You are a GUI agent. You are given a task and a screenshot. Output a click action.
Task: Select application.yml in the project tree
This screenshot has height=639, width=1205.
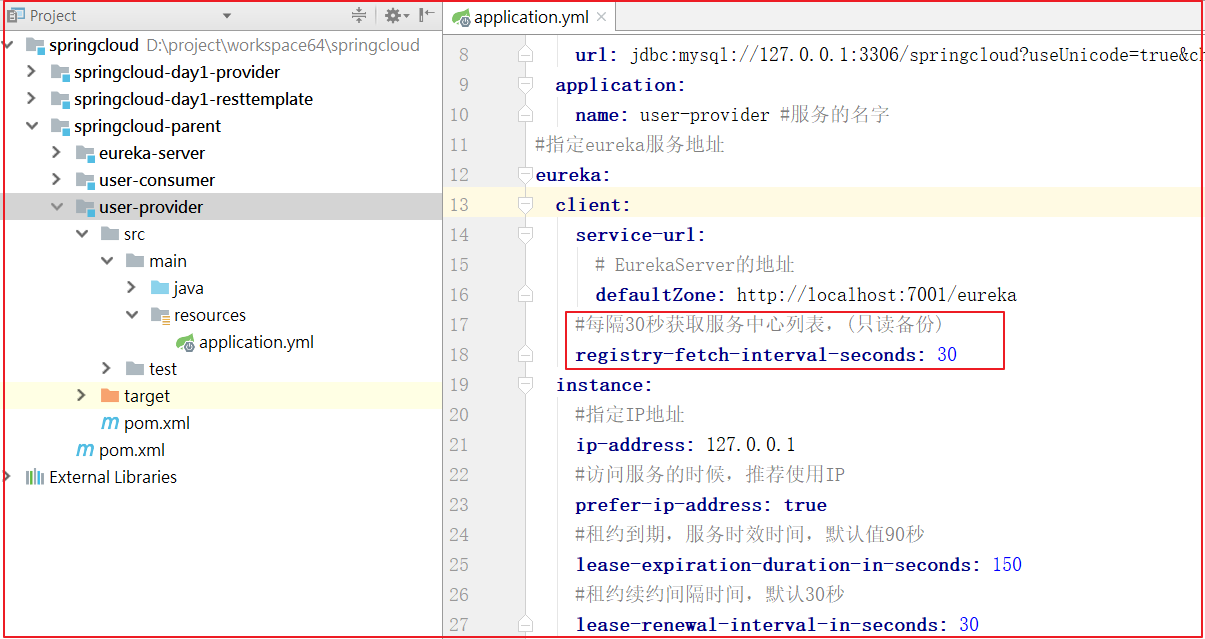pos(256,342)
